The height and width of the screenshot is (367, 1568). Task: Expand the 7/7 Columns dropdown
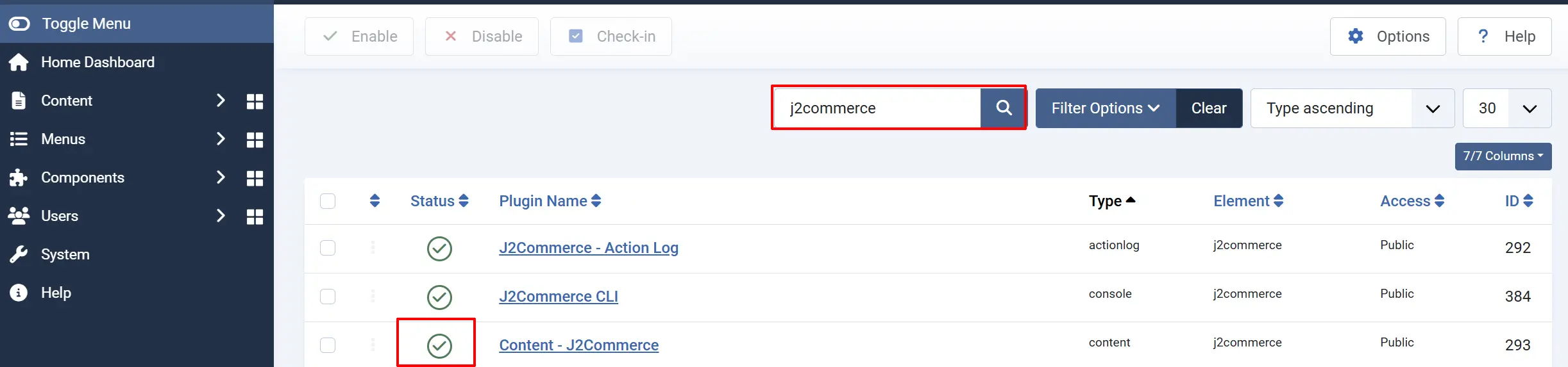click(x=1503, y=156)
